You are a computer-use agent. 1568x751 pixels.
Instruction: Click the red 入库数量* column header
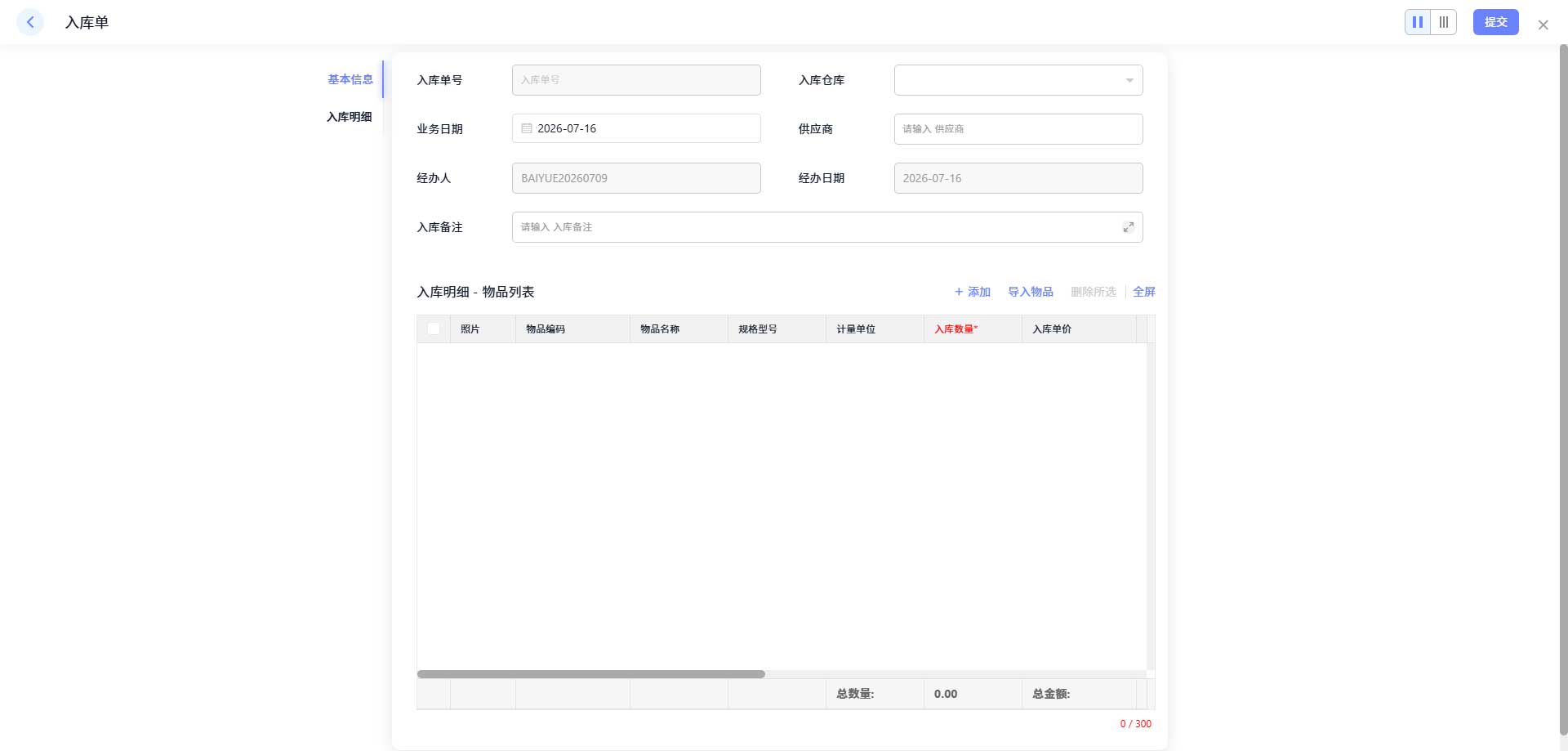pyautogui.click(x=973, y=329)
